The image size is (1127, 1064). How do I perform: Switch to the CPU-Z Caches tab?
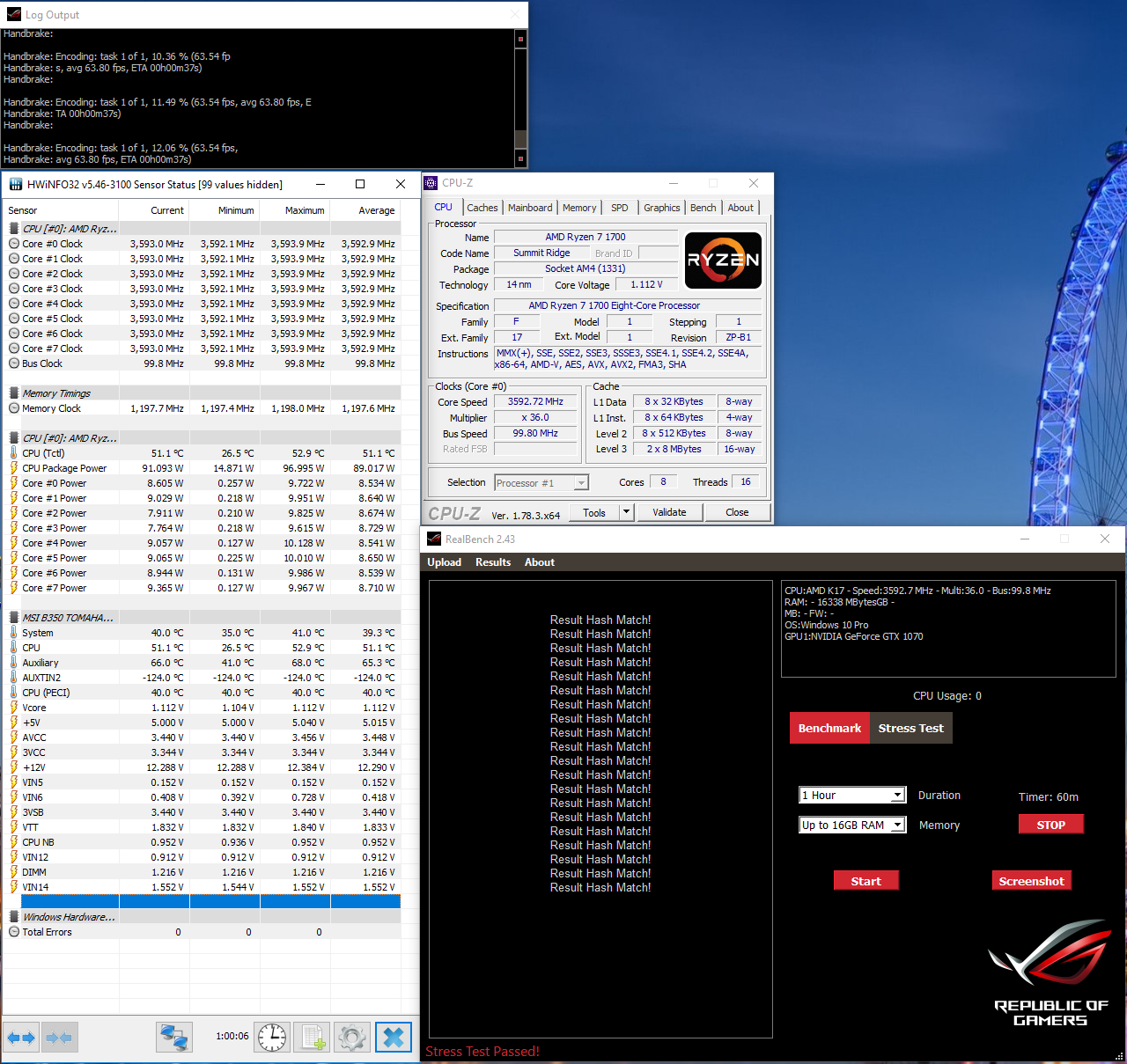[482, 209]
